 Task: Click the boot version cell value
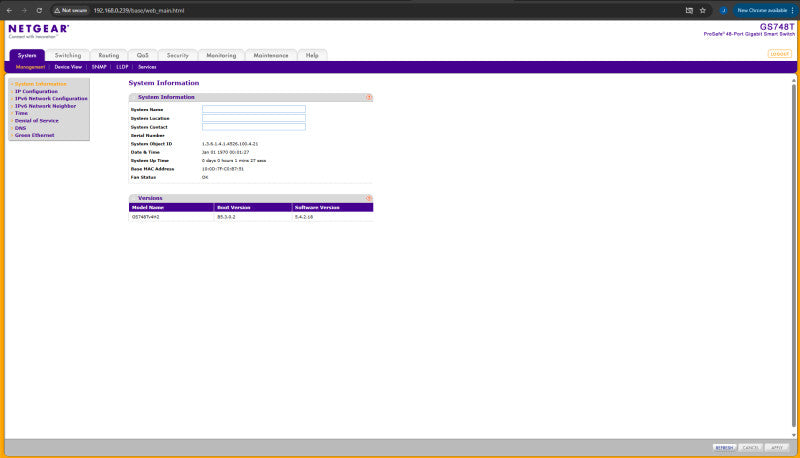point(226,217)
